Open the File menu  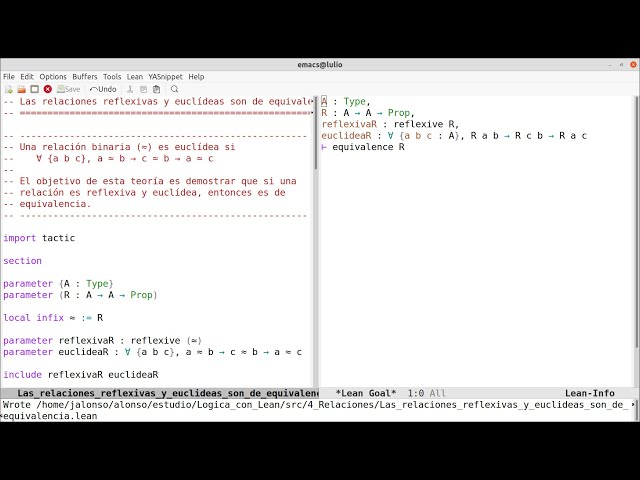pos(9,77)
